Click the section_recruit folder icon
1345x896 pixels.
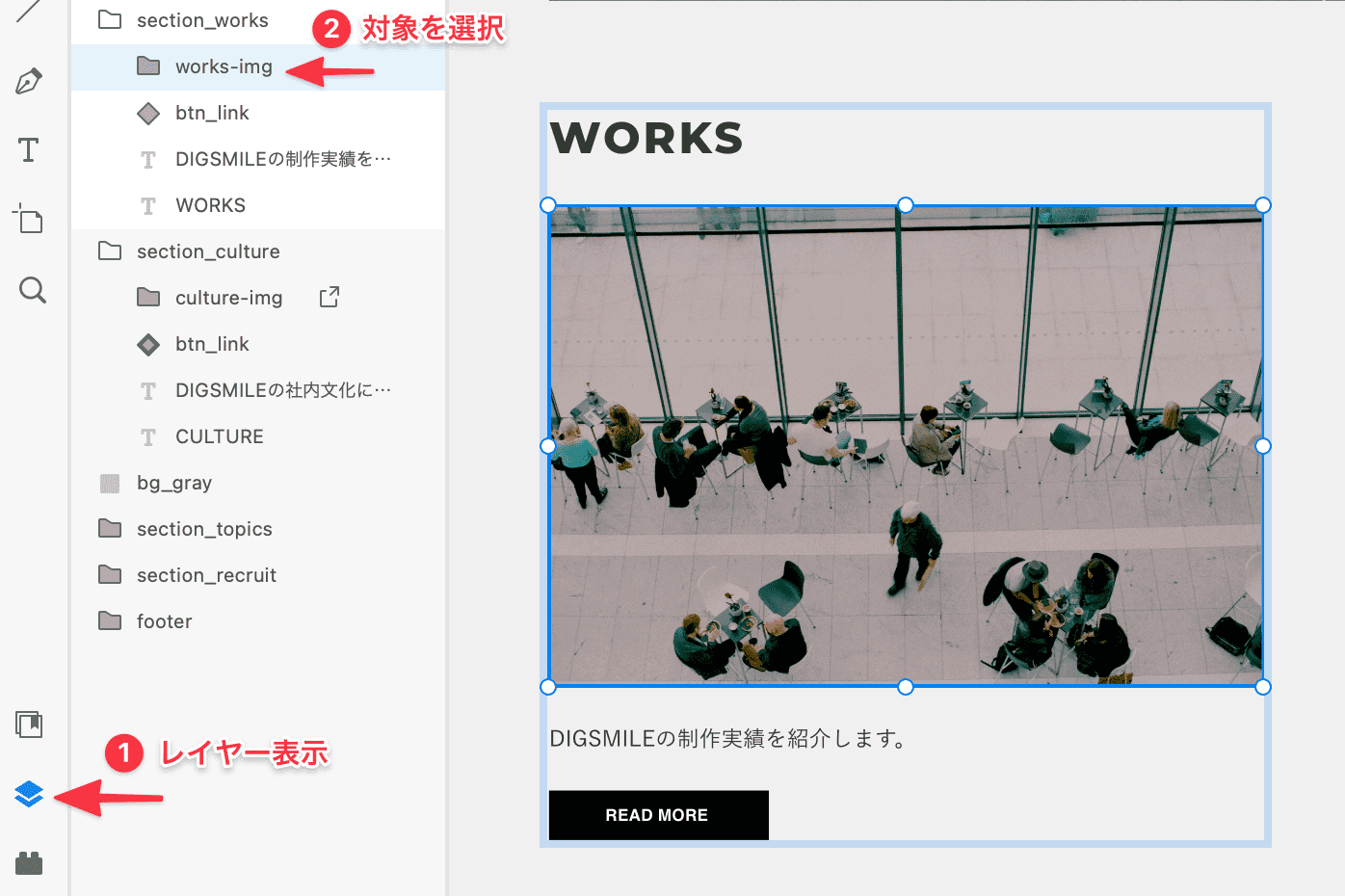tap(110, 575)
